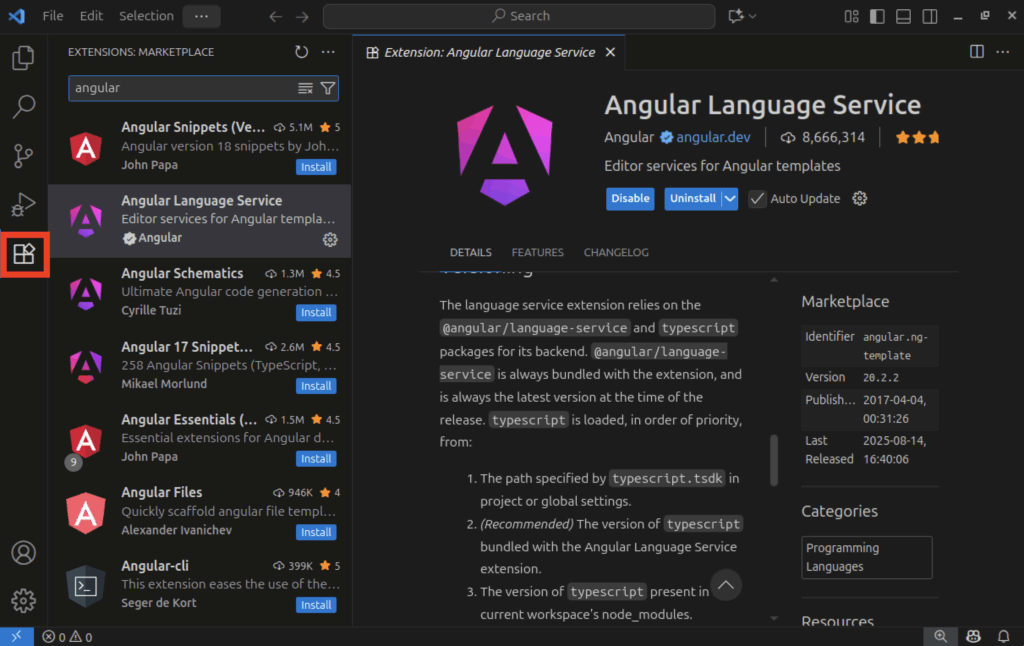Toggle the Auto Update checkbox
Viewport: 1024px width, 646px height.
coord(757,198)
